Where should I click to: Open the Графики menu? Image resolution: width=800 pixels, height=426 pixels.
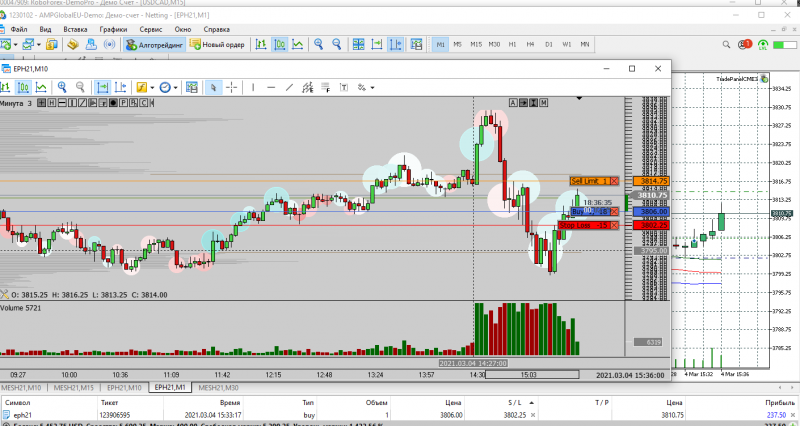113,29
